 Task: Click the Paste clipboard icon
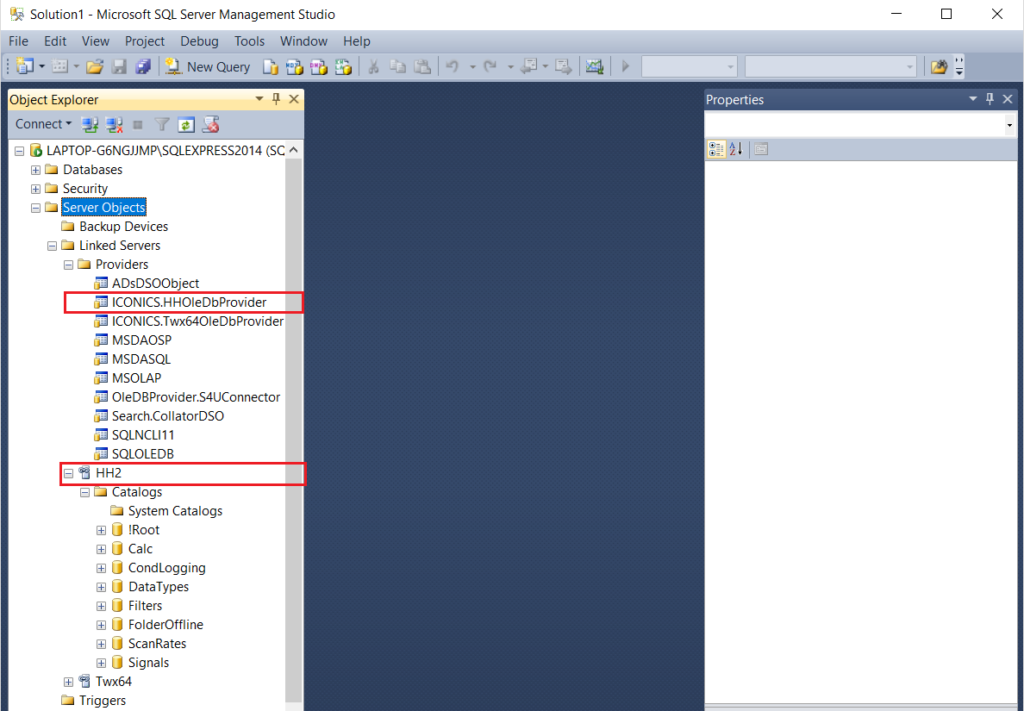pos(423,66)
